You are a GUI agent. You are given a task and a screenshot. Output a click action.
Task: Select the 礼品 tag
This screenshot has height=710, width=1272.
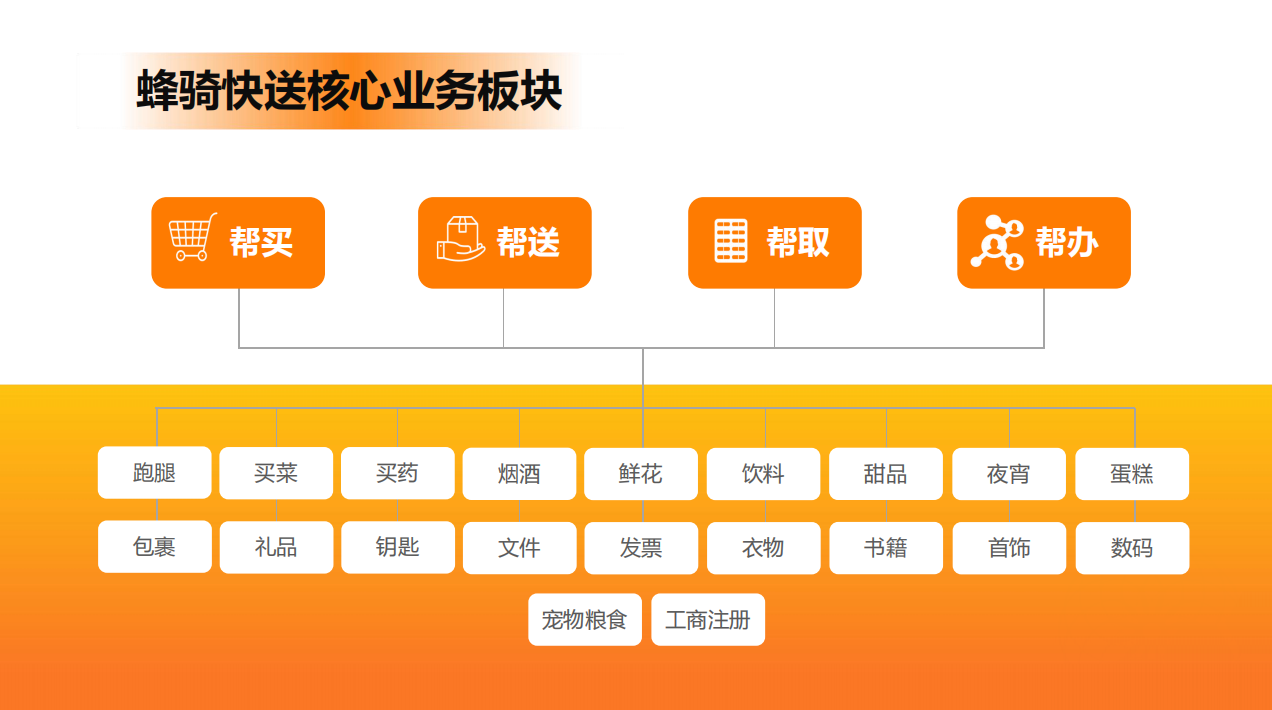click(276, 547)
